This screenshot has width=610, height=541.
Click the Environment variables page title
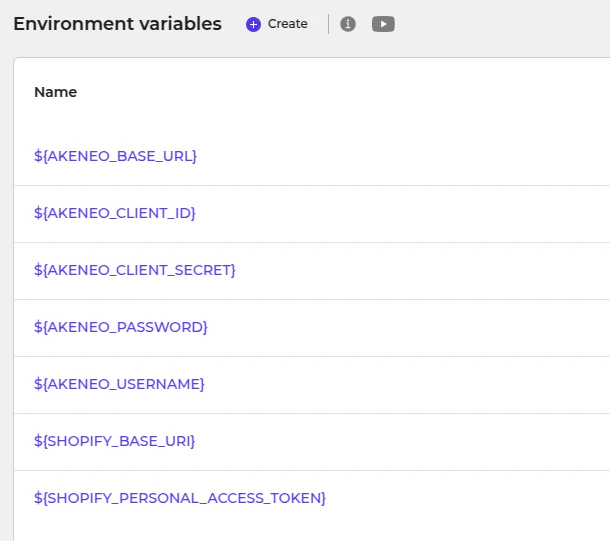click(117, 24)
